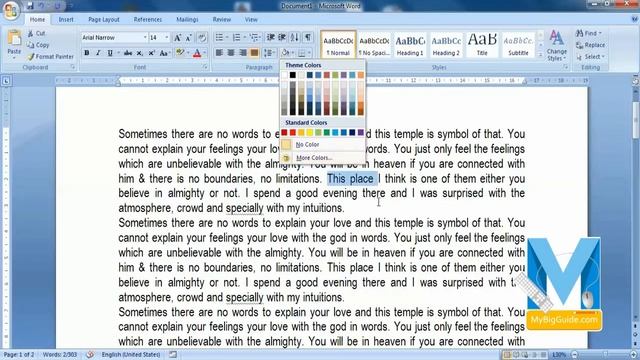Open the Select dropdown in Editing
The image size is (640, 360).
click(591, 57)
